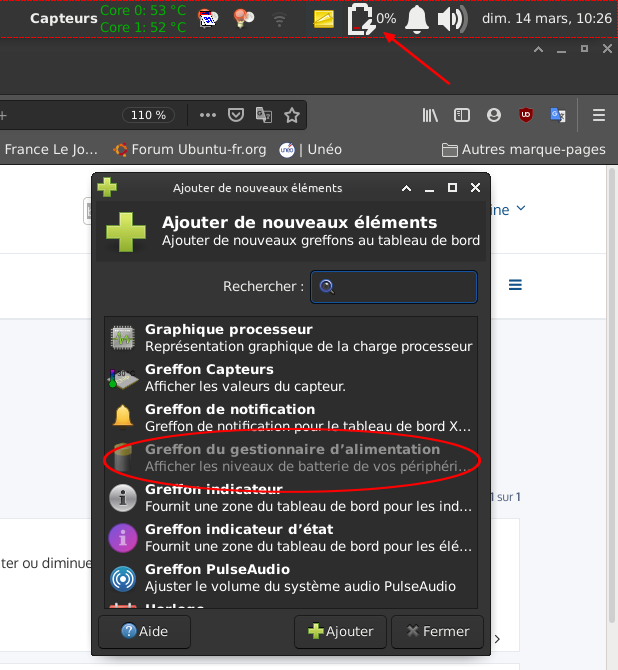This screenshot has width=618, height=670.
Task: Click the Ajouter button
Action: (x=340, y=631)
